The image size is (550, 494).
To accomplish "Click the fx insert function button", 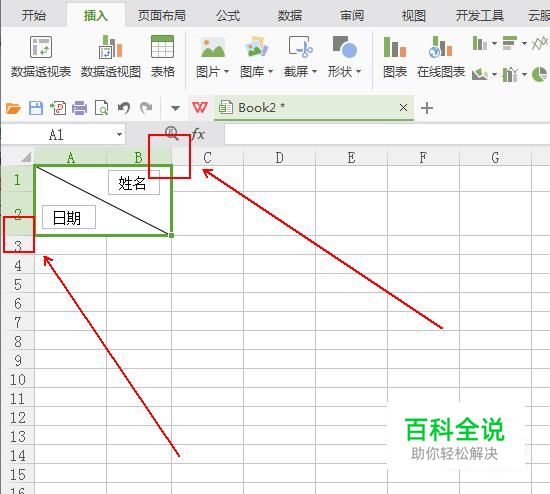I will [198, 134].
